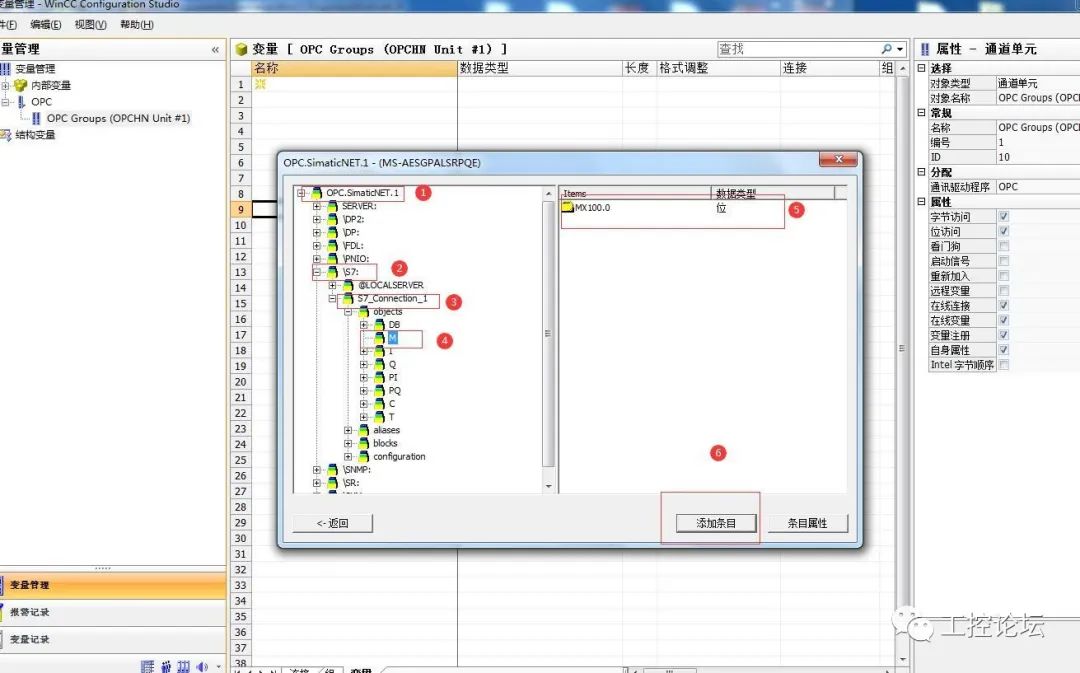The image size is (1080, 673).
Task: Click the OPC driver icon in tag tree
Action: [21, 102]
